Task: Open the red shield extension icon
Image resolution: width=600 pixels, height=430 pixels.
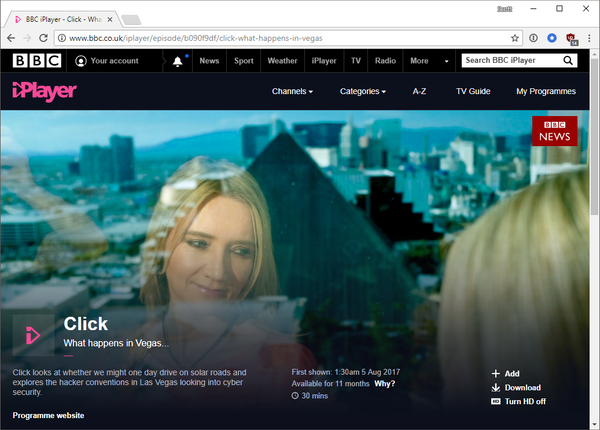Action: tap(572, 39)
